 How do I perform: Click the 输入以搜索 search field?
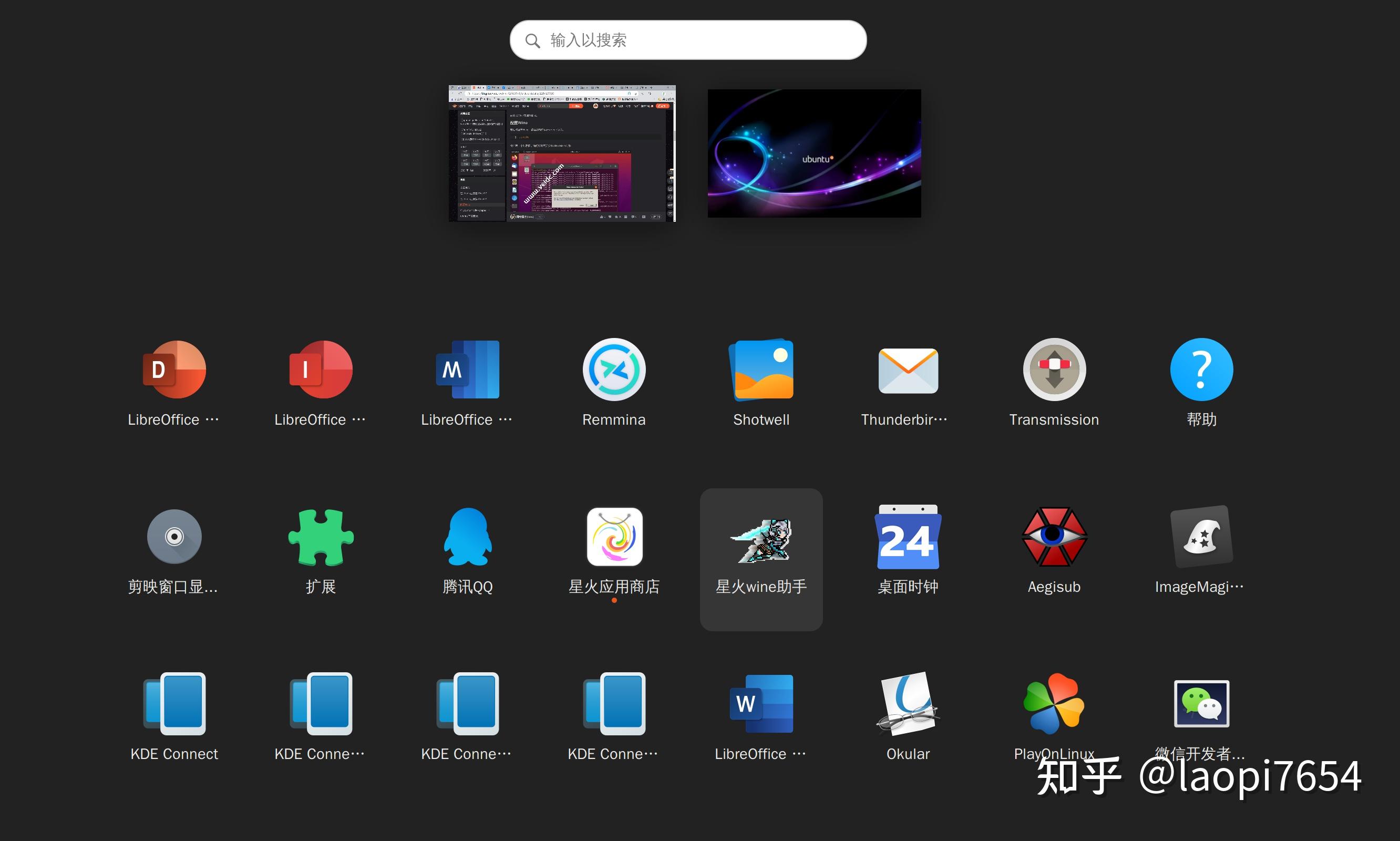687,39
